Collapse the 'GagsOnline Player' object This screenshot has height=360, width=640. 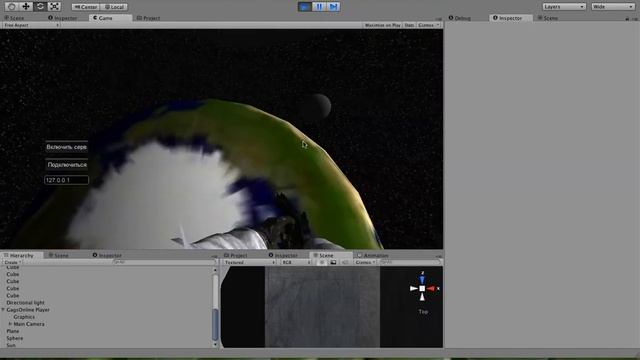pyautogui.click(x=3, y=310)
